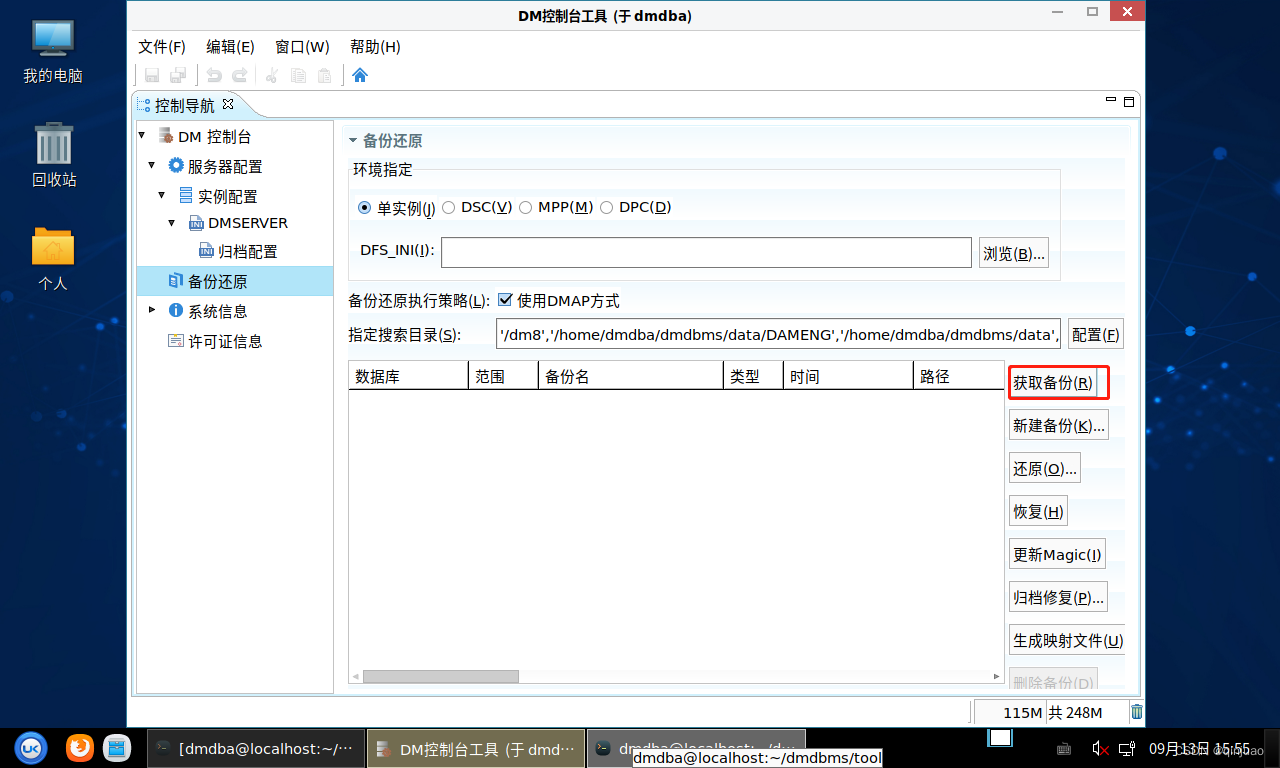
Task: Collapse the 实例配置 tree node
Action: [161, 195]
